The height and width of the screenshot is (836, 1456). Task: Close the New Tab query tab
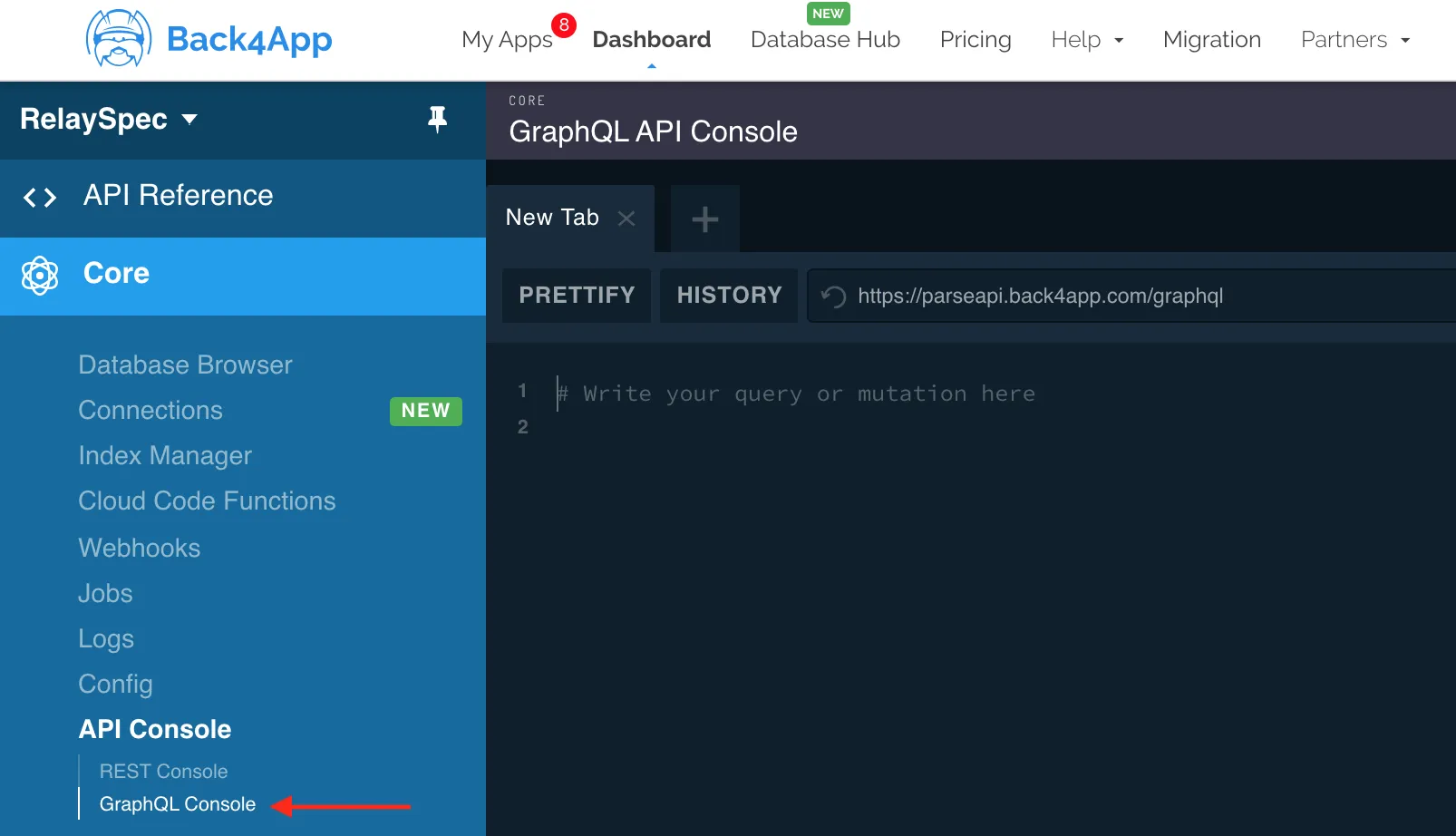(626, 219)
